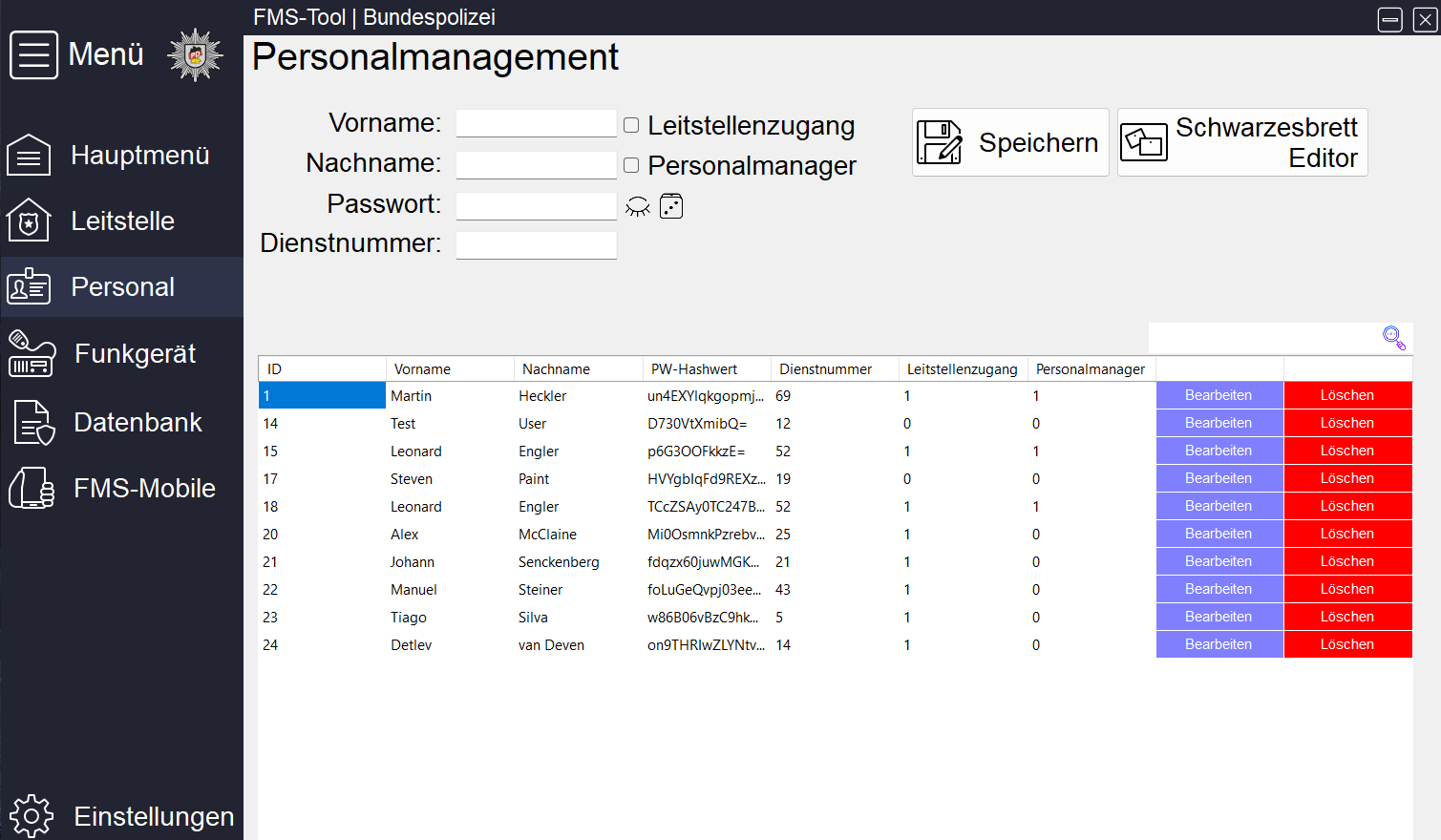Click the Speichern button
Screen dimensions: 1441x840
pyautogui.click(x=1010, y=142)
